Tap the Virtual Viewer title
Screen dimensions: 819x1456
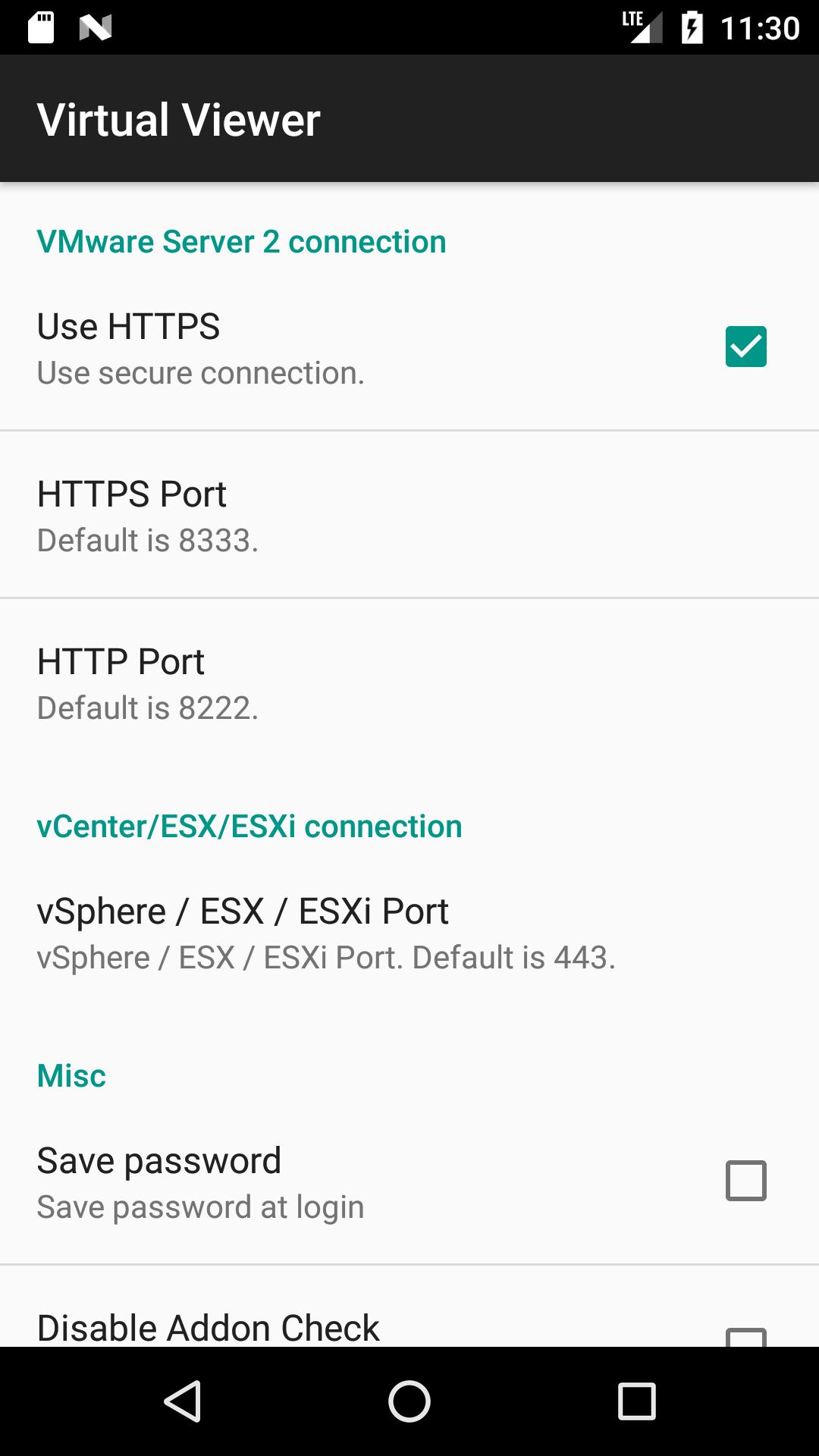pos(179,120)
